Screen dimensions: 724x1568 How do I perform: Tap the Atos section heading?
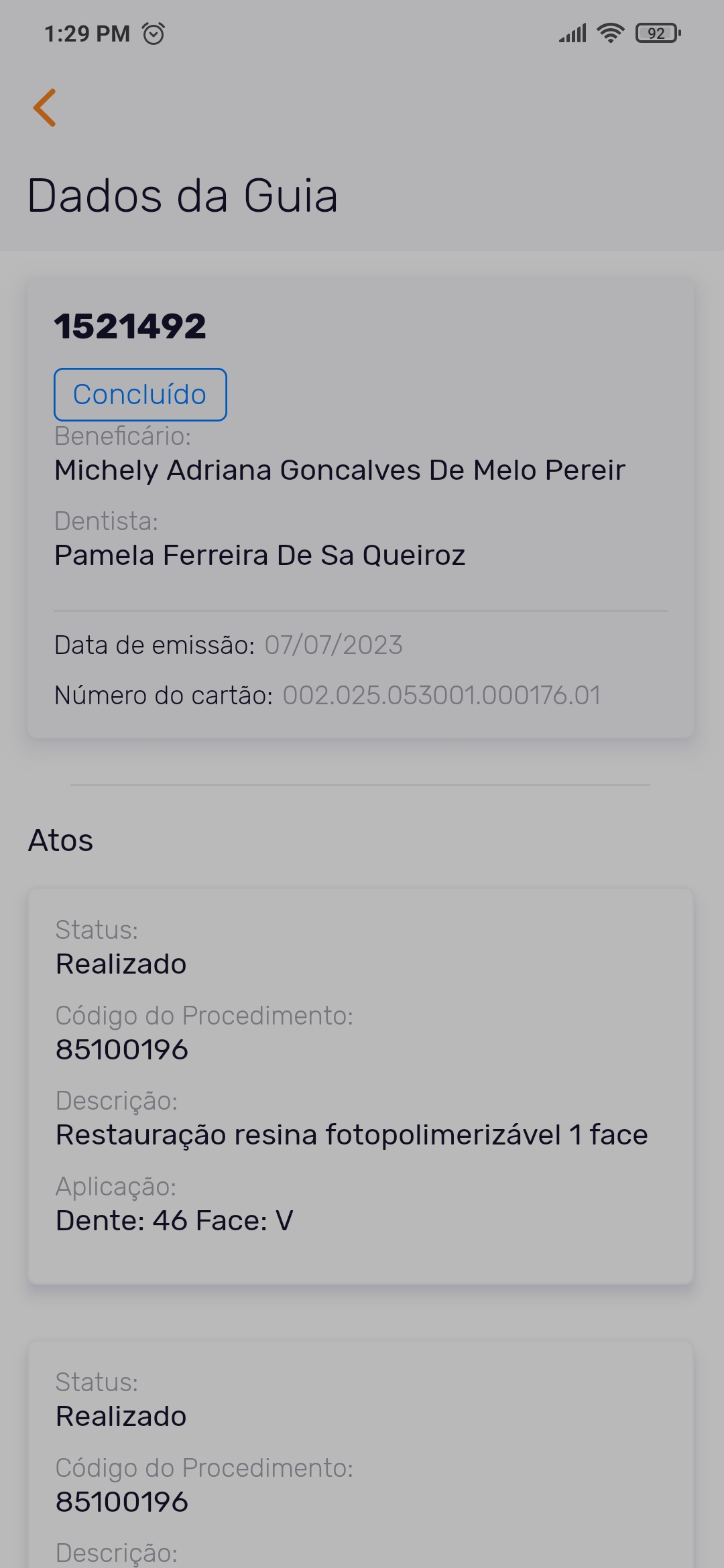60,840
